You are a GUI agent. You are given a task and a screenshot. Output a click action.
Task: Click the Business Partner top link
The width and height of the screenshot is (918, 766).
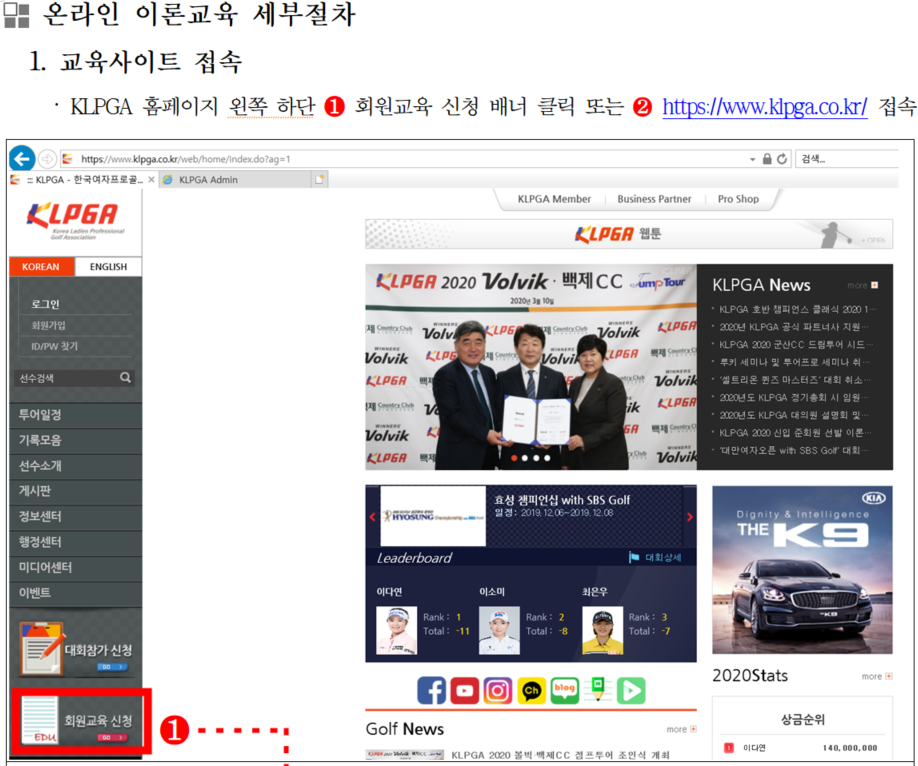pyautogui.click(x=654, y=199)
